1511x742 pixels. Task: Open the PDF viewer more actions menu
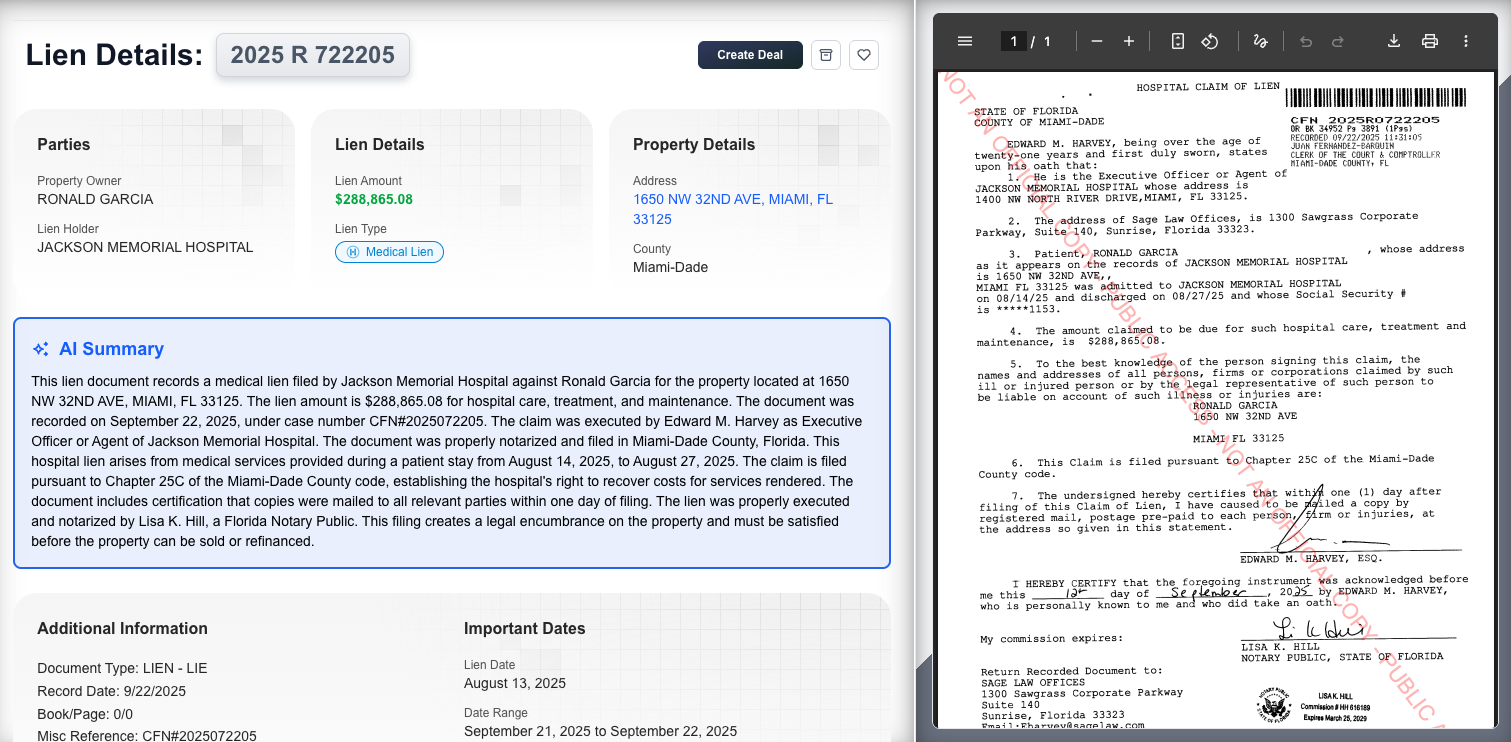tap(1466, 41)
